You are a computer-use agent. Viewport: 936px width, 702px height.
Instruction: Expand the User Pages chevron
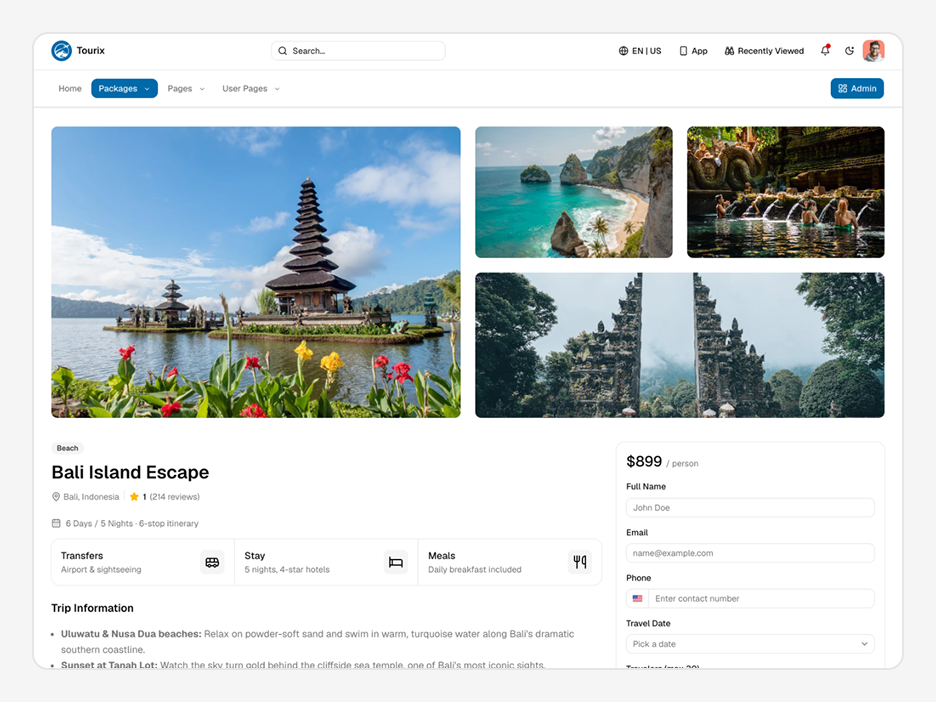277,89
